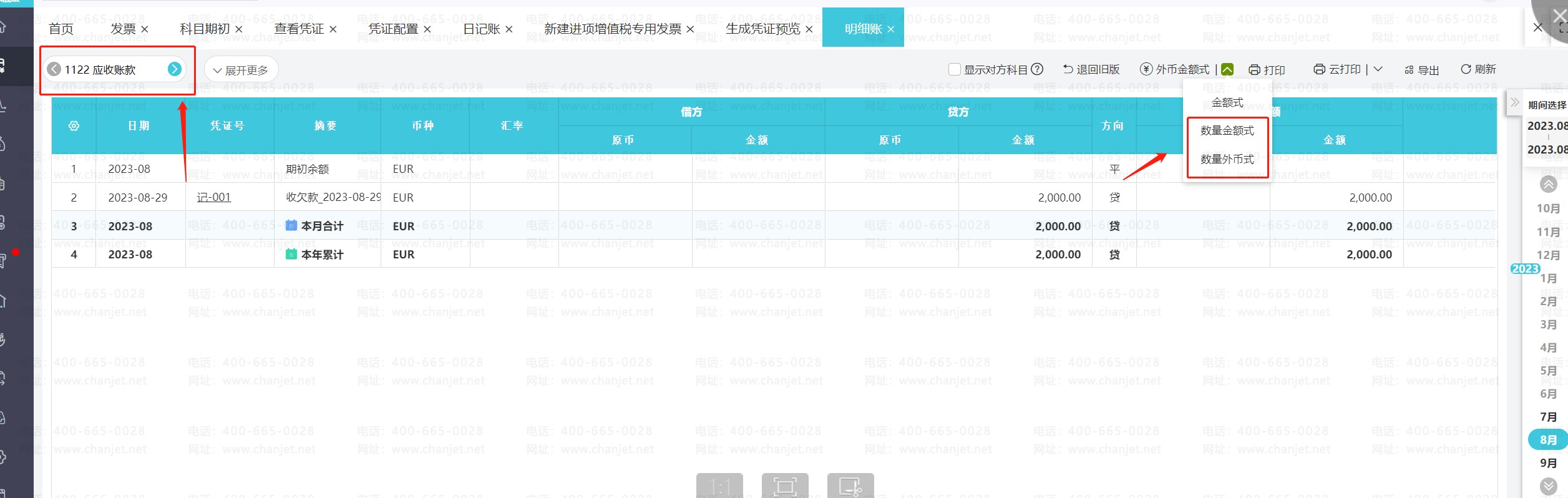
Task: Click the 本年累计 calendar icon
Action: pyautogui.click(x=291, y=254)
